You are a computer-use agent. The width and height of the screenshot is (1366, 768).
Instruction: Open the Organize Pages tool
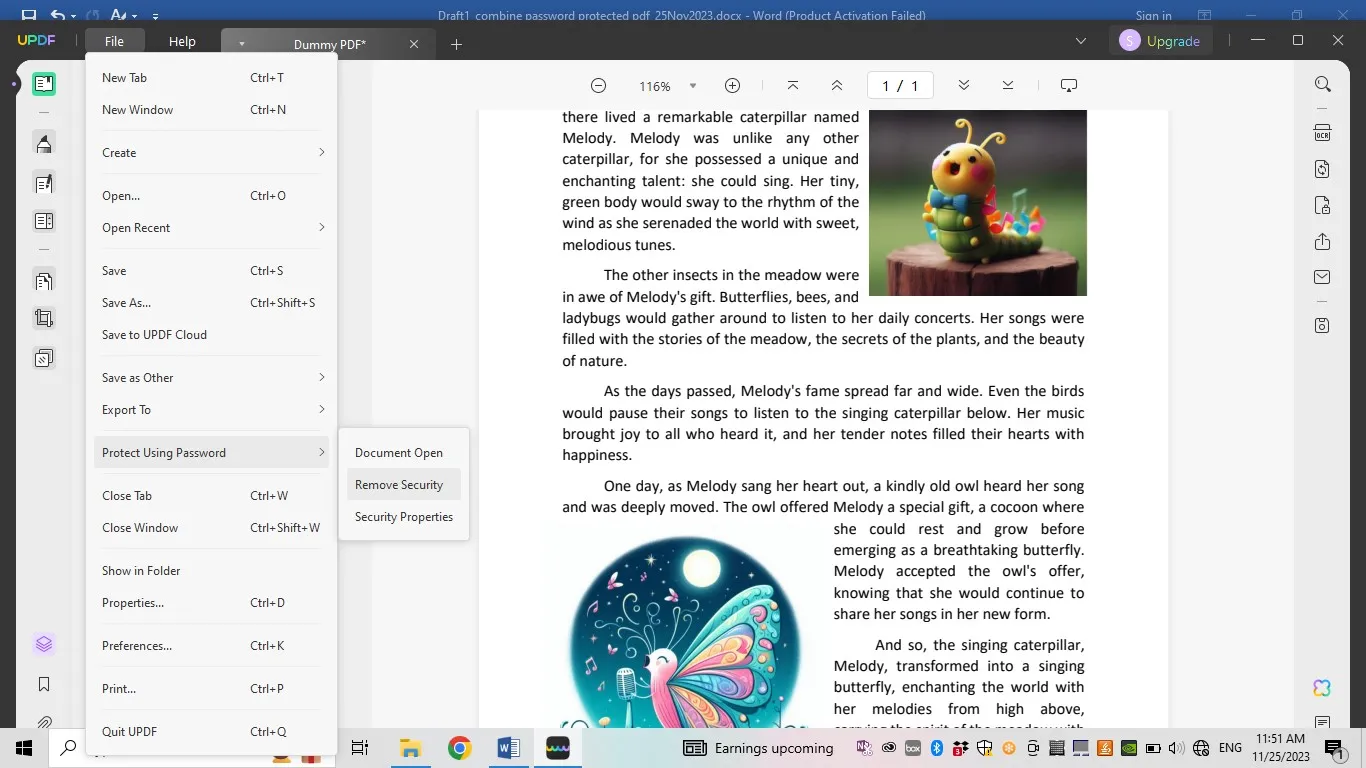click(x=43, y=281)
